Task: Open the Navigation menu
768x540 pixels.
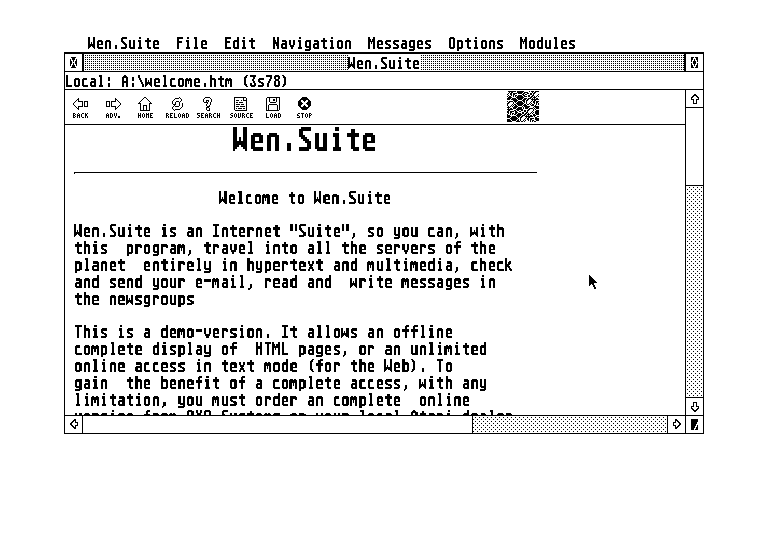Action: tap(312, 44)
